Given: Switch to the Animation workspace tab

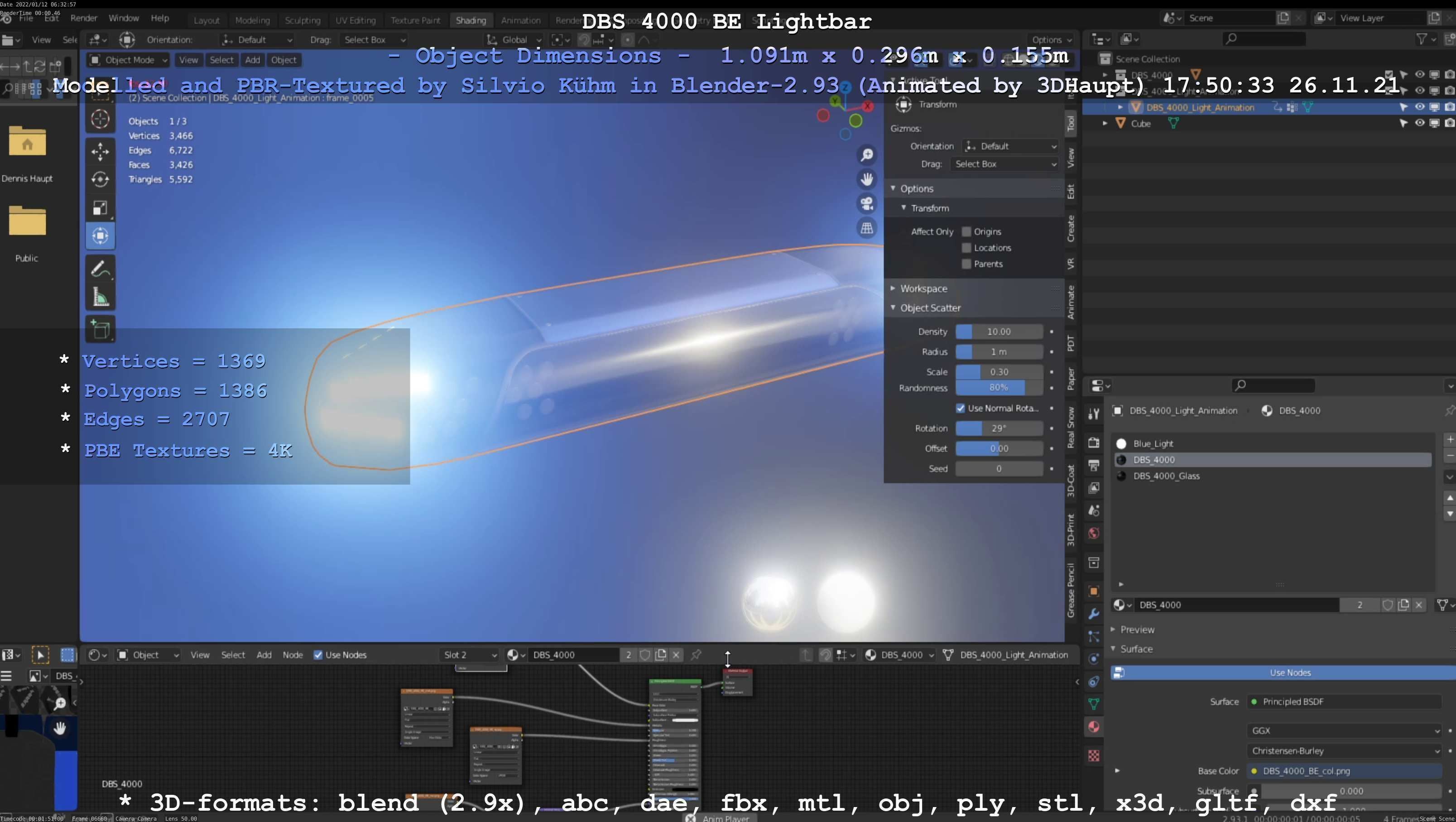Looking at the screenshot, I should click(x=520, y=20).
